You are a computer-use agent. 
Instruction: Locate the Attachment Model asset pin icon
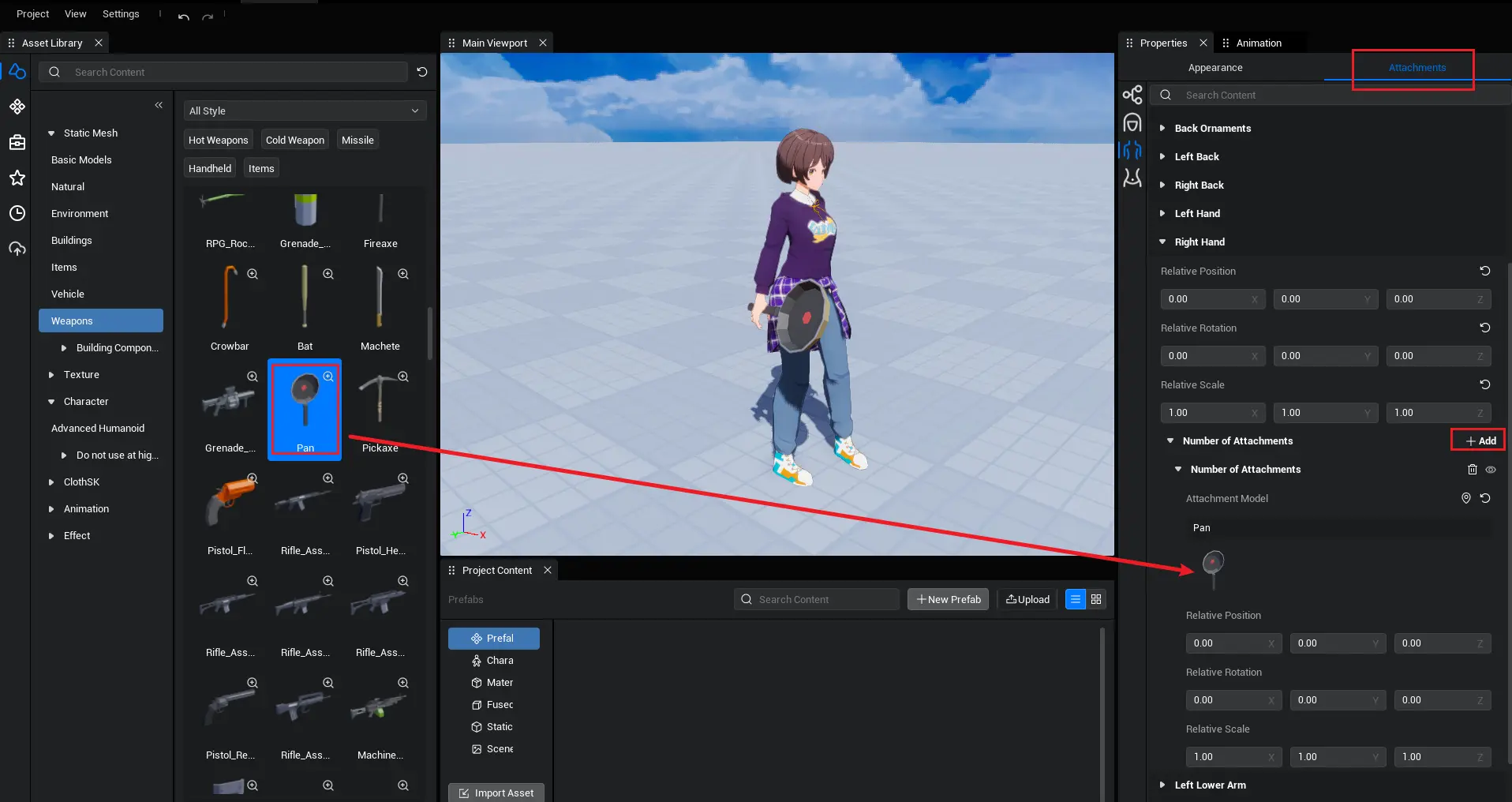(x=1466, y=498)
